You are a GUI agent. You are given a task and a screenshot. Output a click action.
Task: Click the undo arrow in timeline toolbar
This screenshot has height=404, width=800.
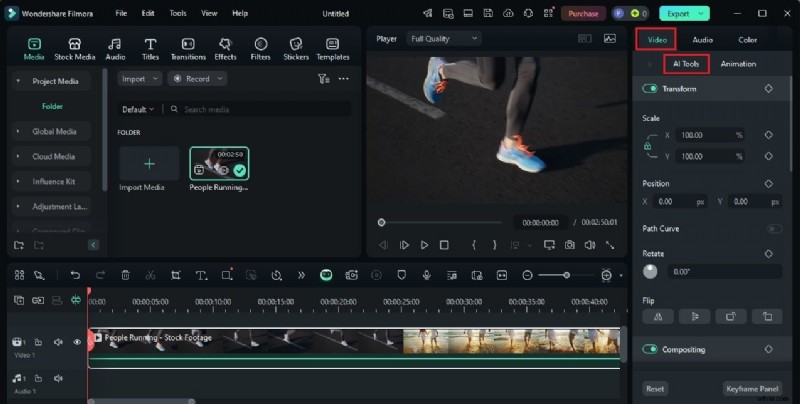click(75, 275)
